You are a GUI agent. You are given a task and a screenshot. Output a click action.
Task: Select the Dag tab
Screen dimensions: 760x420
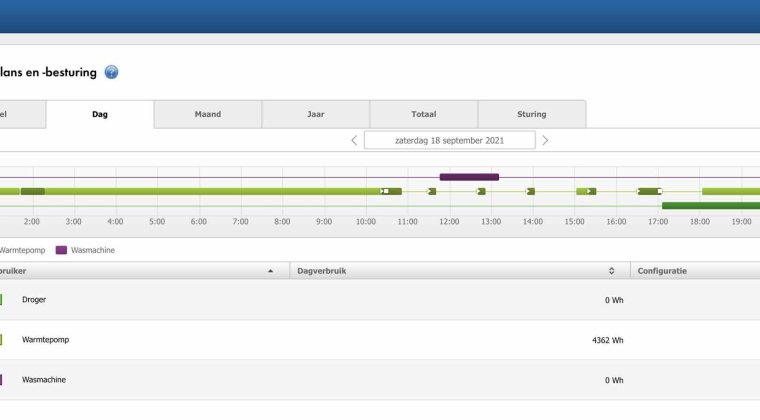point(100,115)
